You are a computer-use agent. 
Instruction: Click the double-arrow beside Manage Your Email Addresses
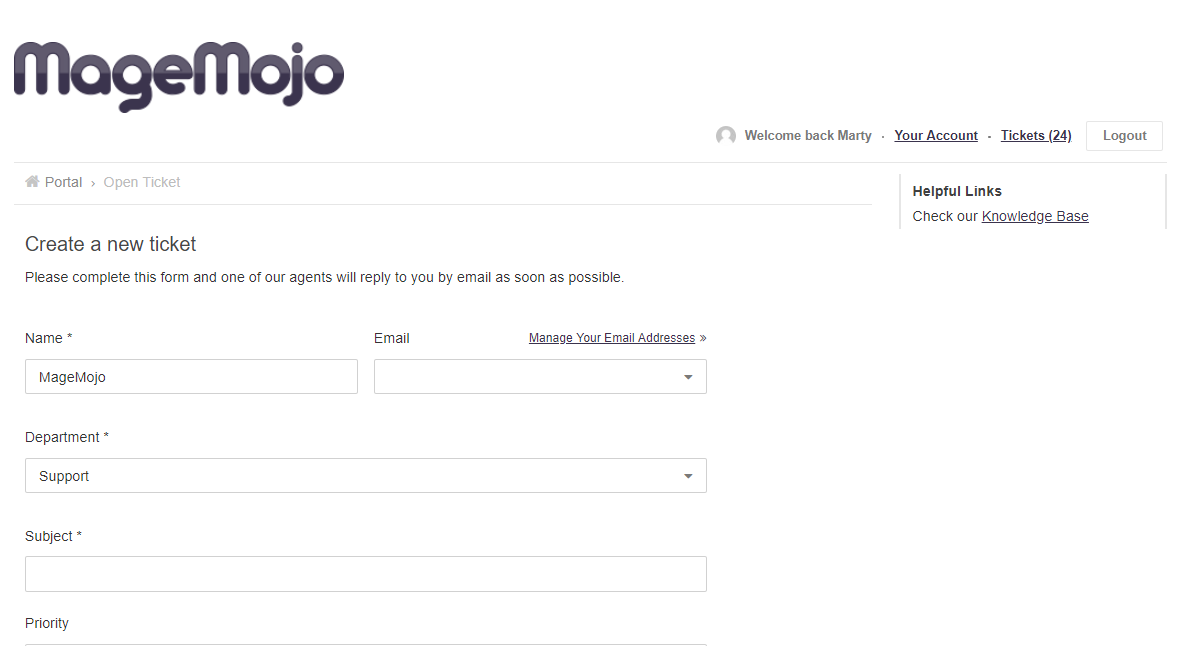pos(703,338)
